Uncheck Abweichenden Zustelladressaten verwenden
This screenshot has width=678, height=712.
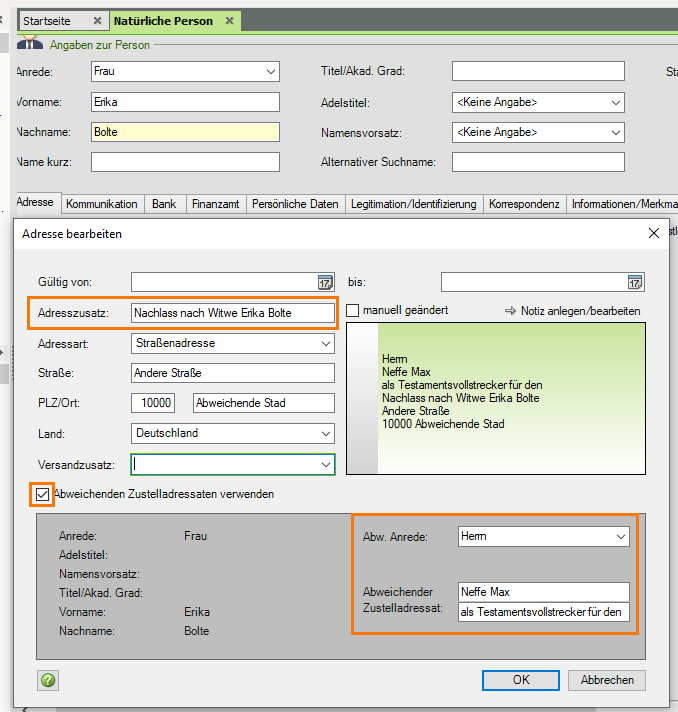click(x=42, y=494)
